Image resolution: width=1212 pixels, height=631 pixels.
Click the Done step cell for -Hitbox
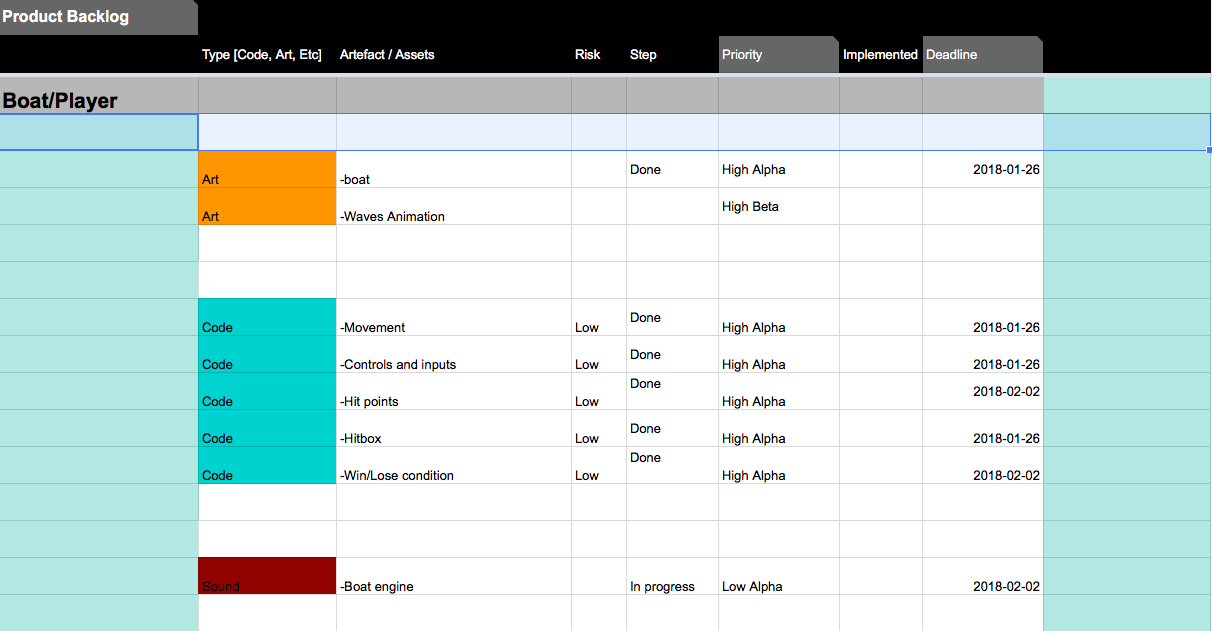point(645,430)
